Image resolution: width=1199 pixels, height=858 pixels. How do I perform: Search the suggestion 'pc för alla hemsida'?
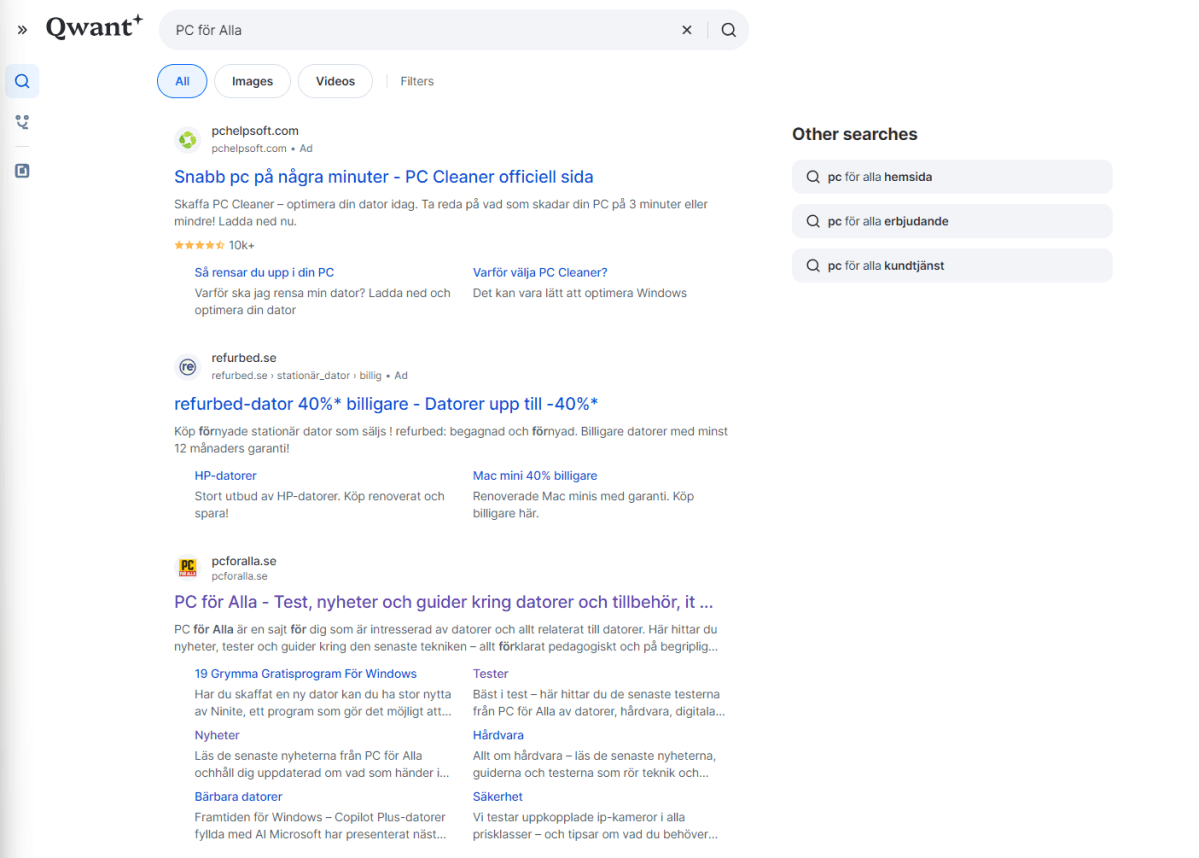[x=951, y=176]
